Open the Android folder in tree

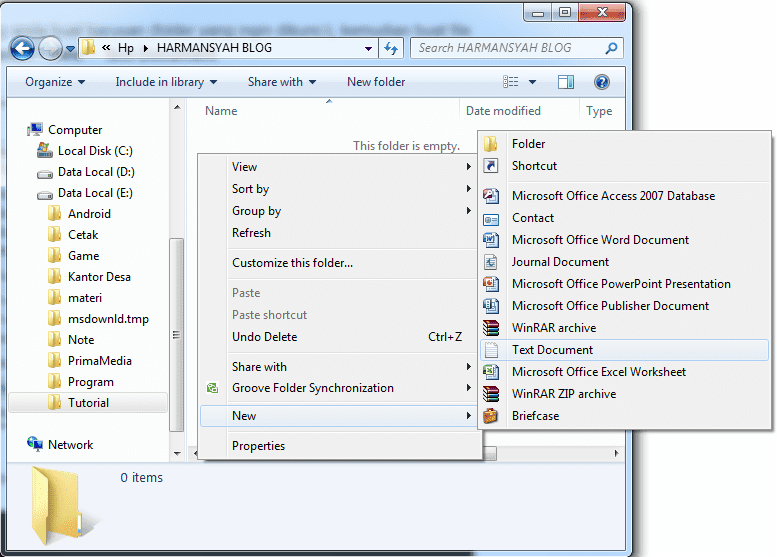point(79,214)
